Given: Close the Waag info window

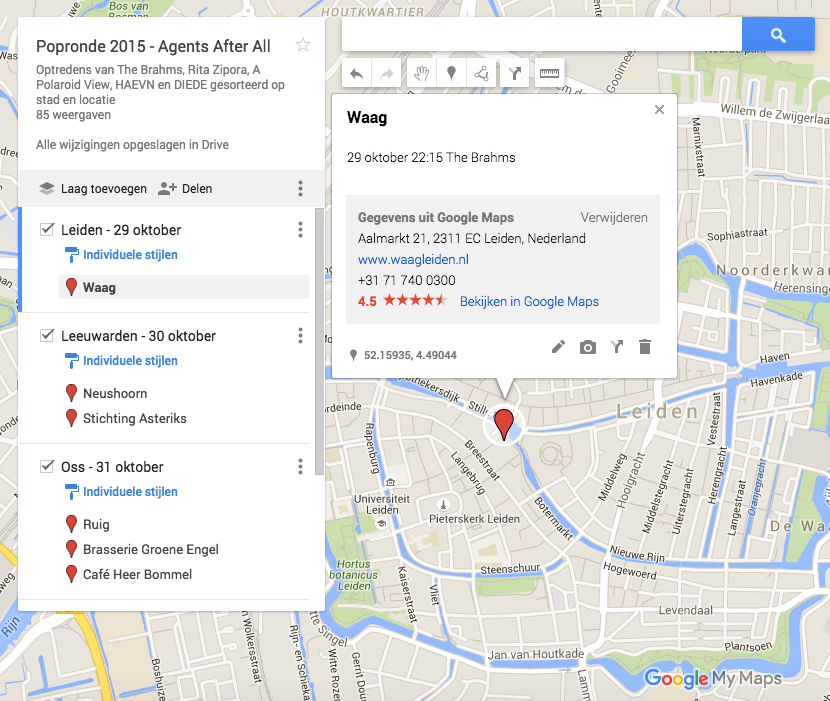Looking at the screenshot, I should pyautogui.click(x=659, y=110).
